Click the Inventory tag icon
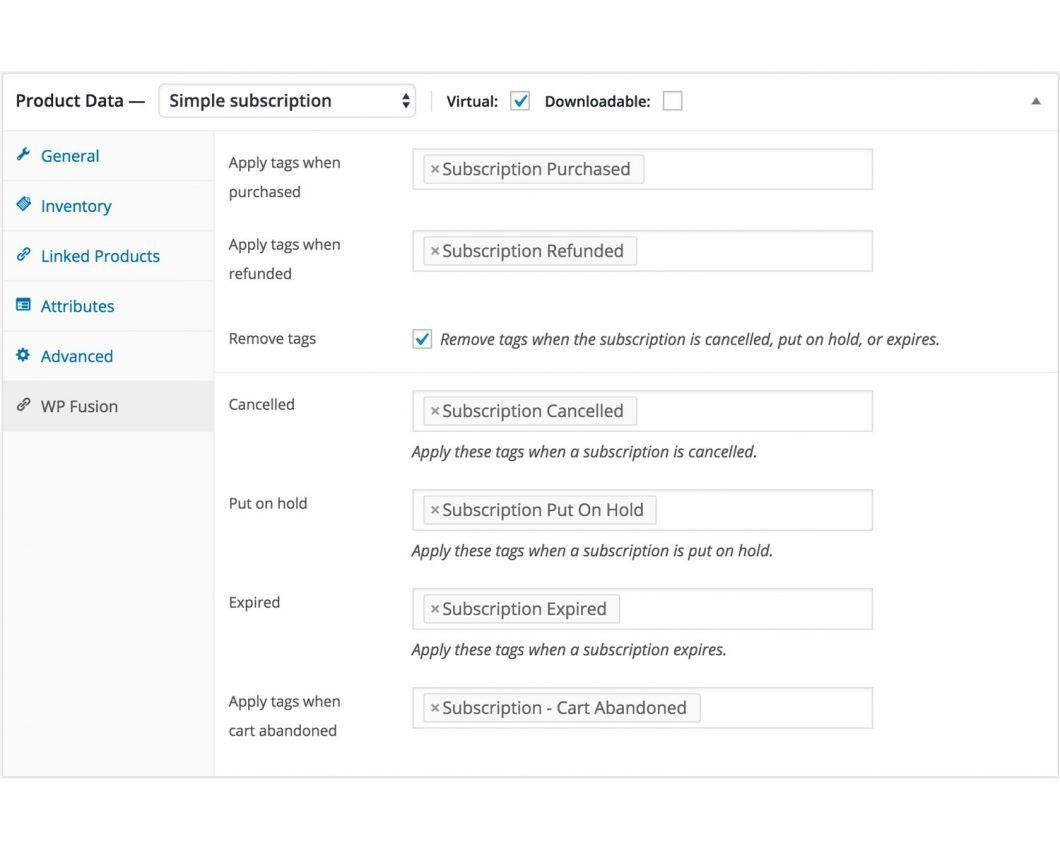1060x848 pixels. pyautogui.click(x=24, y=205)
